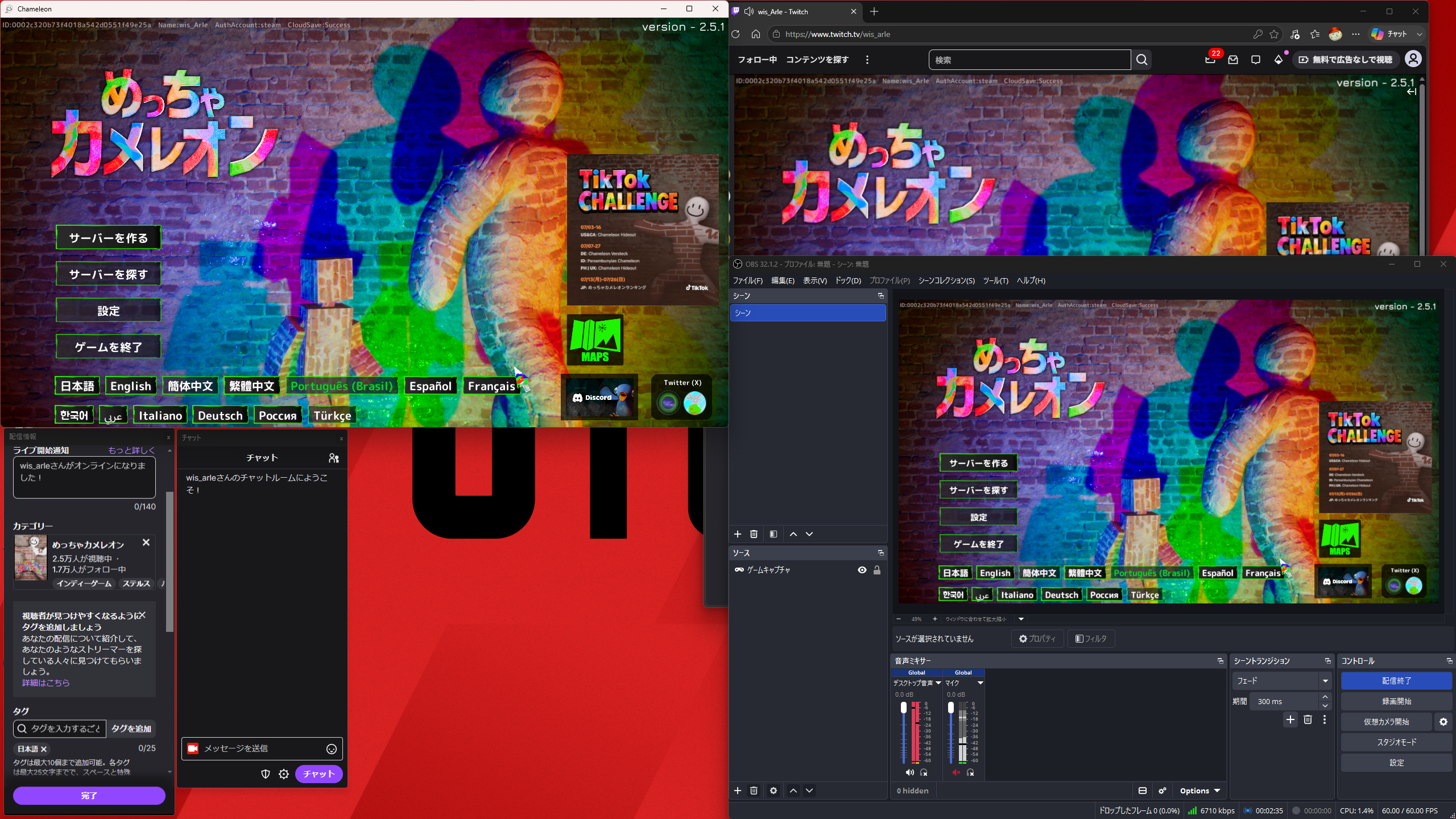Open Twitch notifications inbox with 22 badge

(1210, 59)
